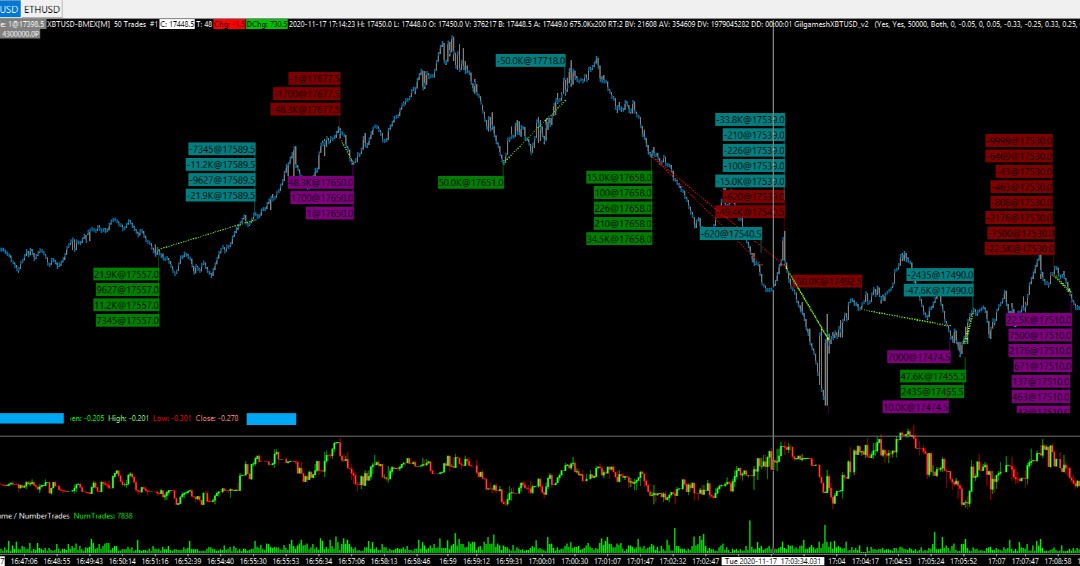
Task: Click the magenta 7500@17510.0 fill label
Action: pos(1040,335)
